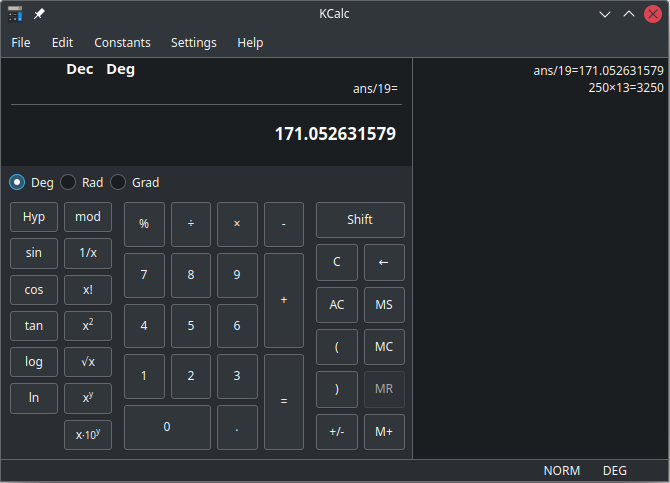Click the ÷ division key
670x483 pixels.
pos(191,224)
